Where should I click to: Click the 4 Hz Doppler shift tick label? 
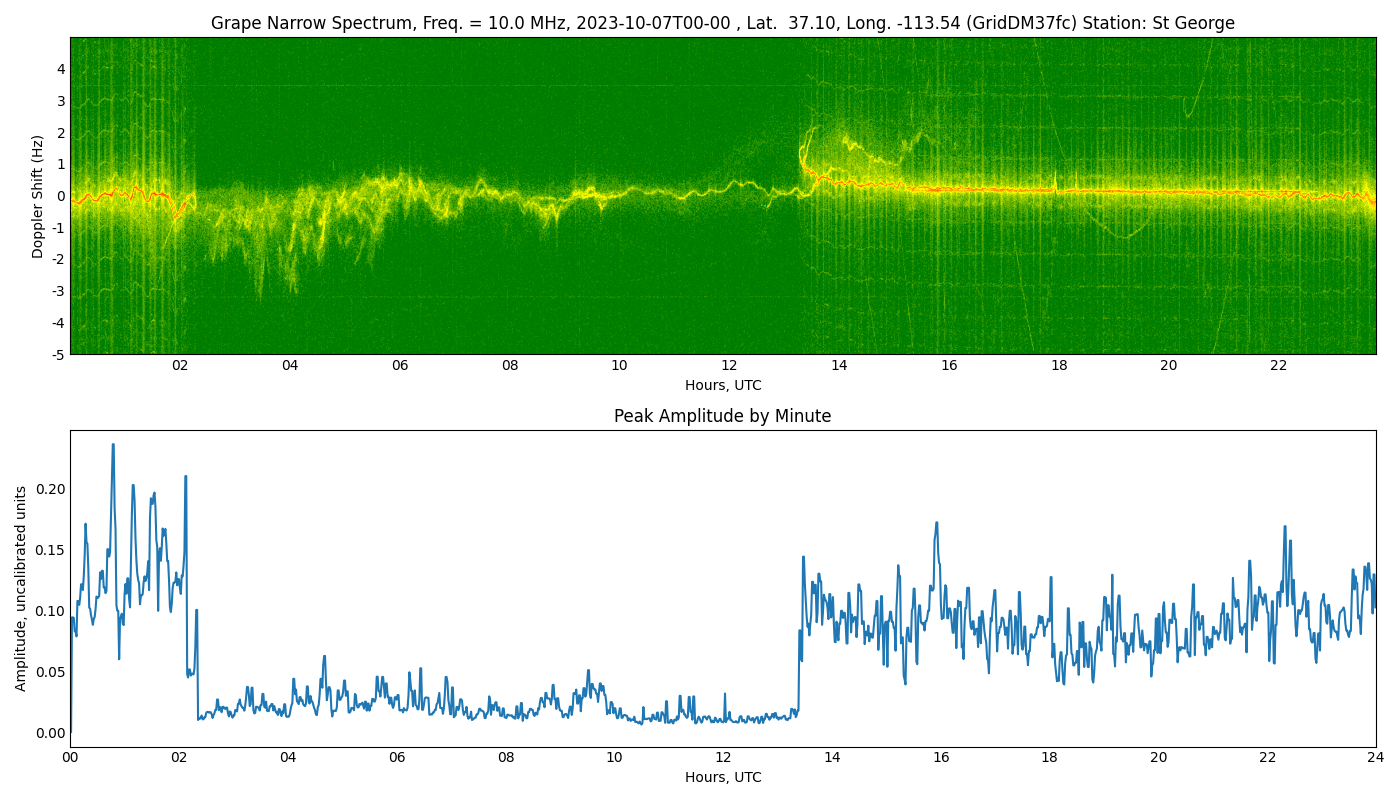point(61,69)
